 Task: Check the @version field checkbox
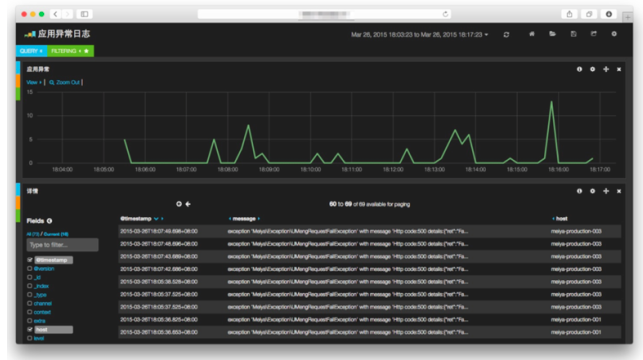click(x=30, y=269)
